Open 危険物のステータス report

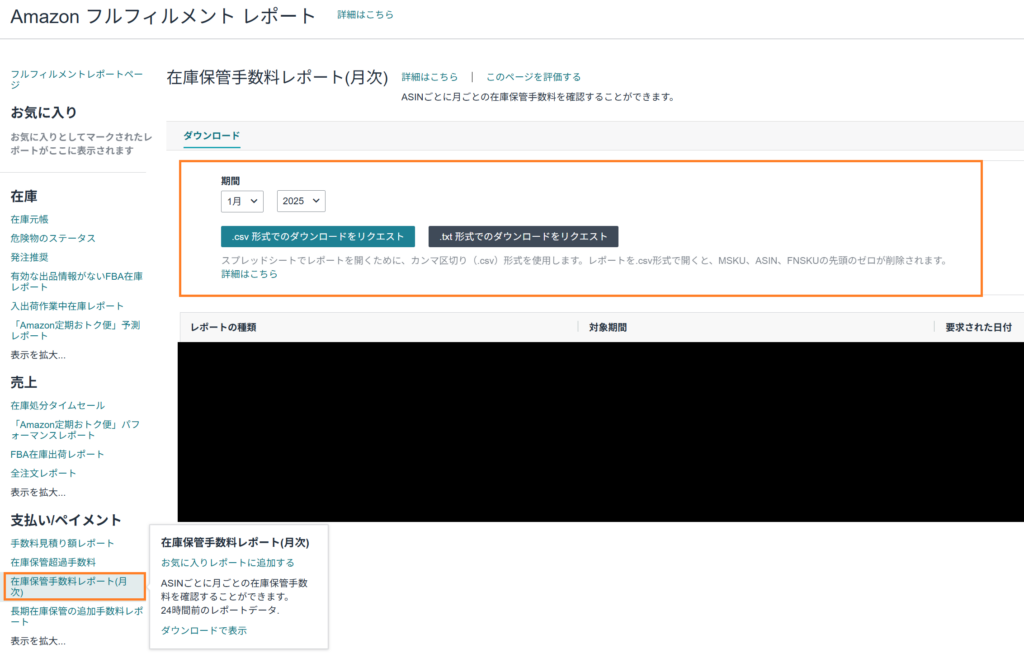53,238
